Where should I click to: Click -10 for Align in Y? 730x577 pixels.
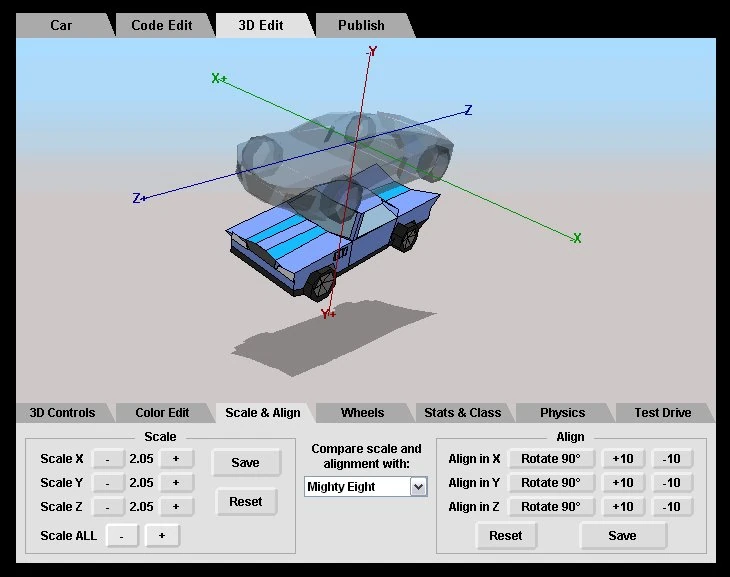(x=671, y=483)
